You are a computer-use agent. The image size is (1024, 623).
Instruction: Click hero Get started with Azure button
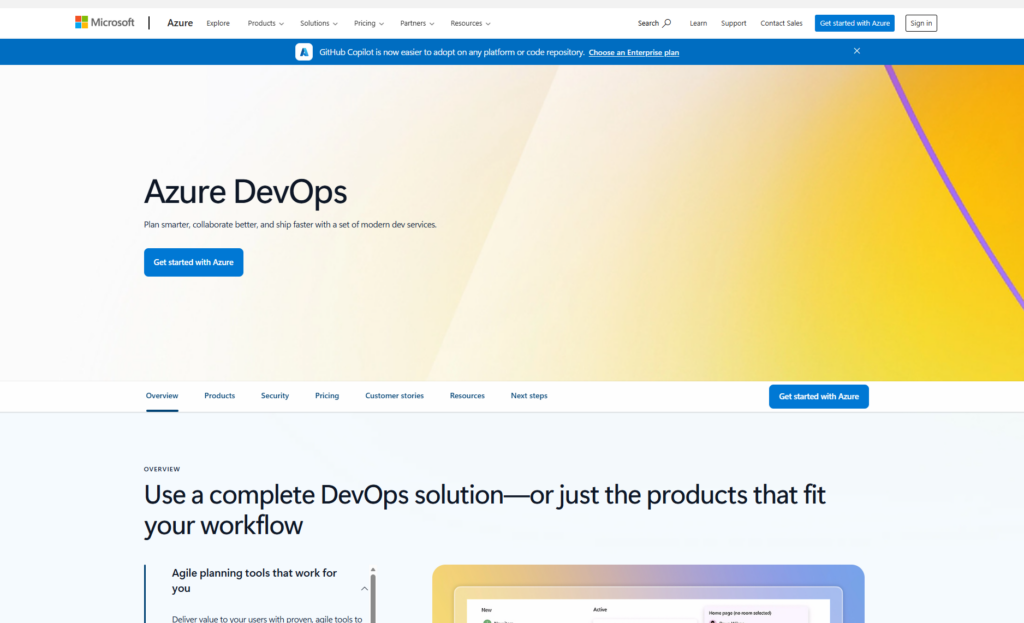193,262
